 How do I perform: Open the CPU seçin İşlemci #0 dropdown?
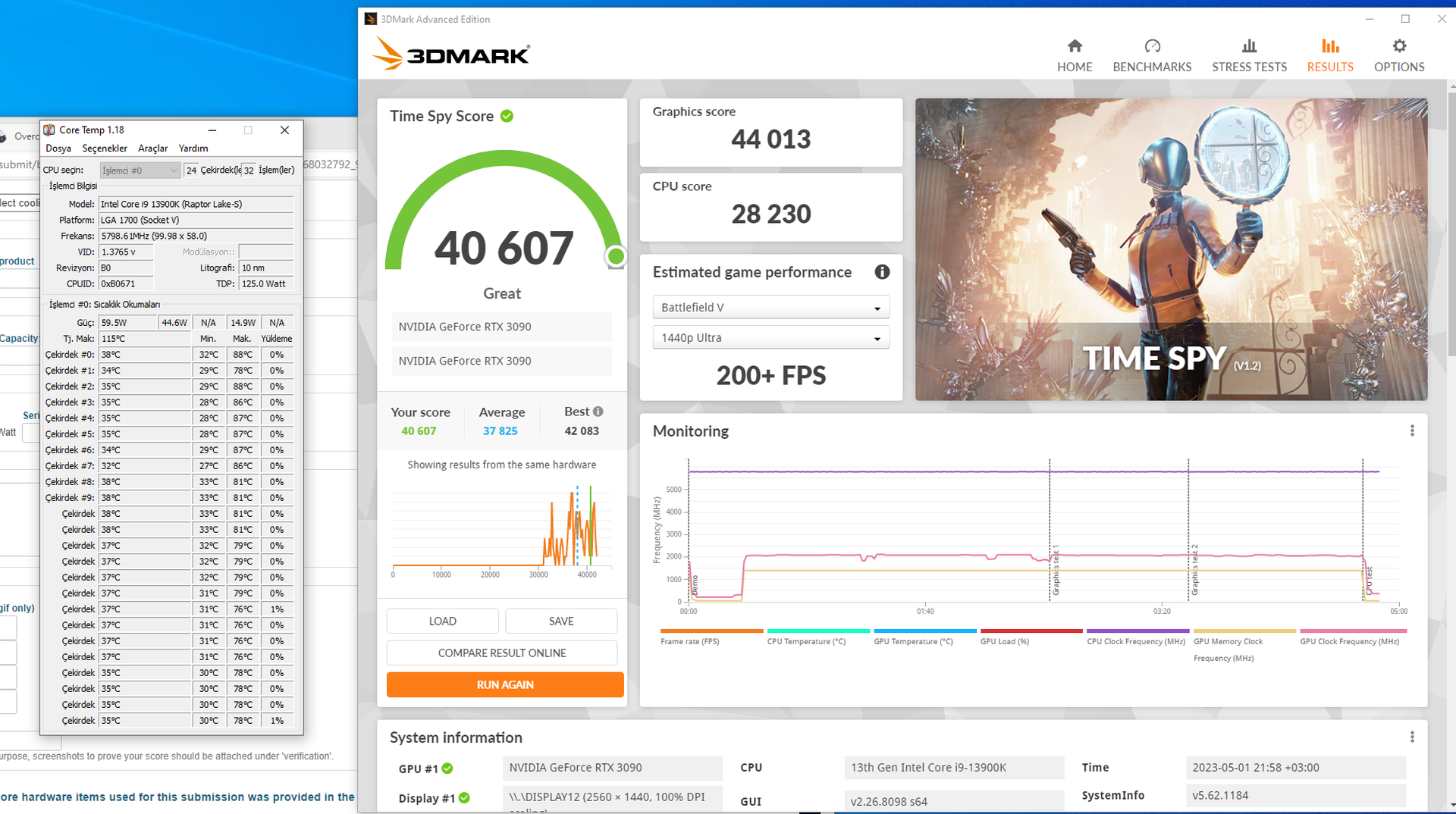click(140, 171)
